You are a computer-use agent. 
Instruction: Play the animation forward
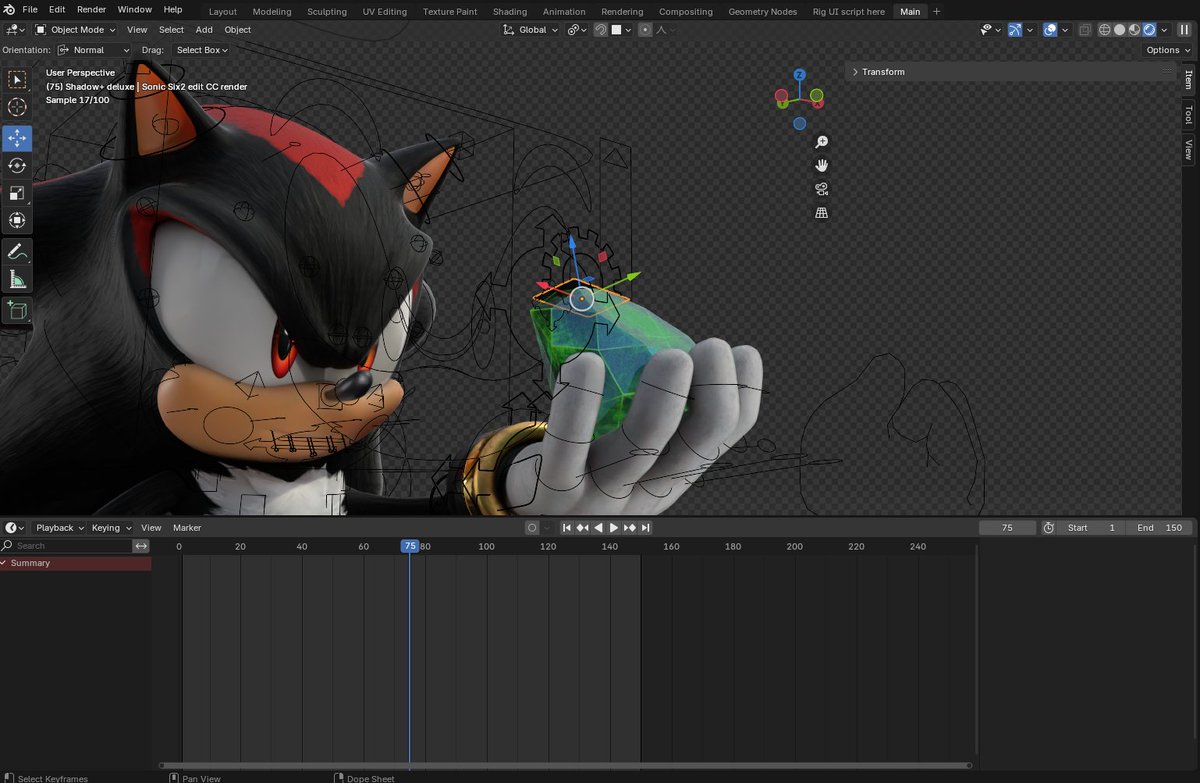[x=614, y=528]
